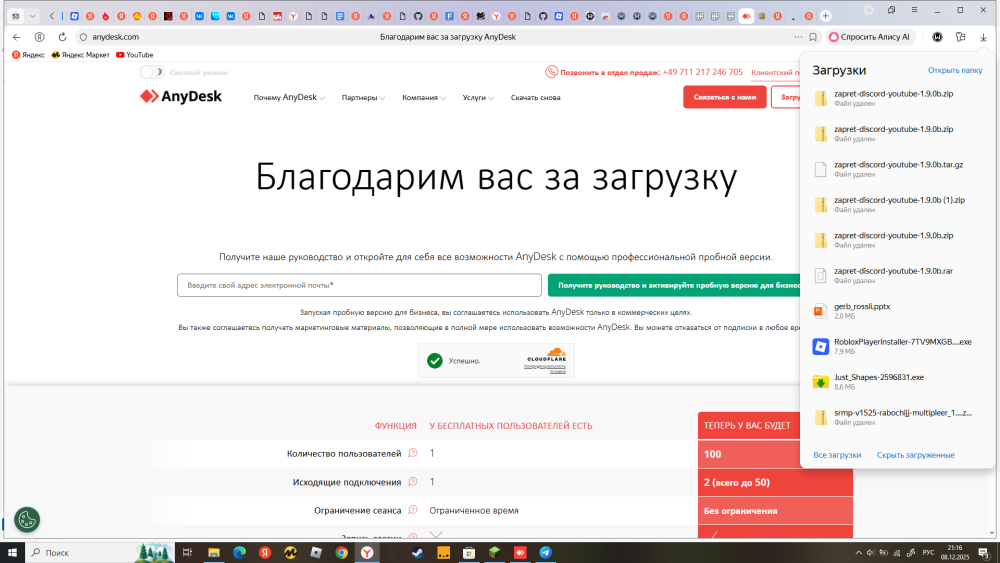Expand the Компания menu
This screenshot has height=563, width=1000.
423,98
